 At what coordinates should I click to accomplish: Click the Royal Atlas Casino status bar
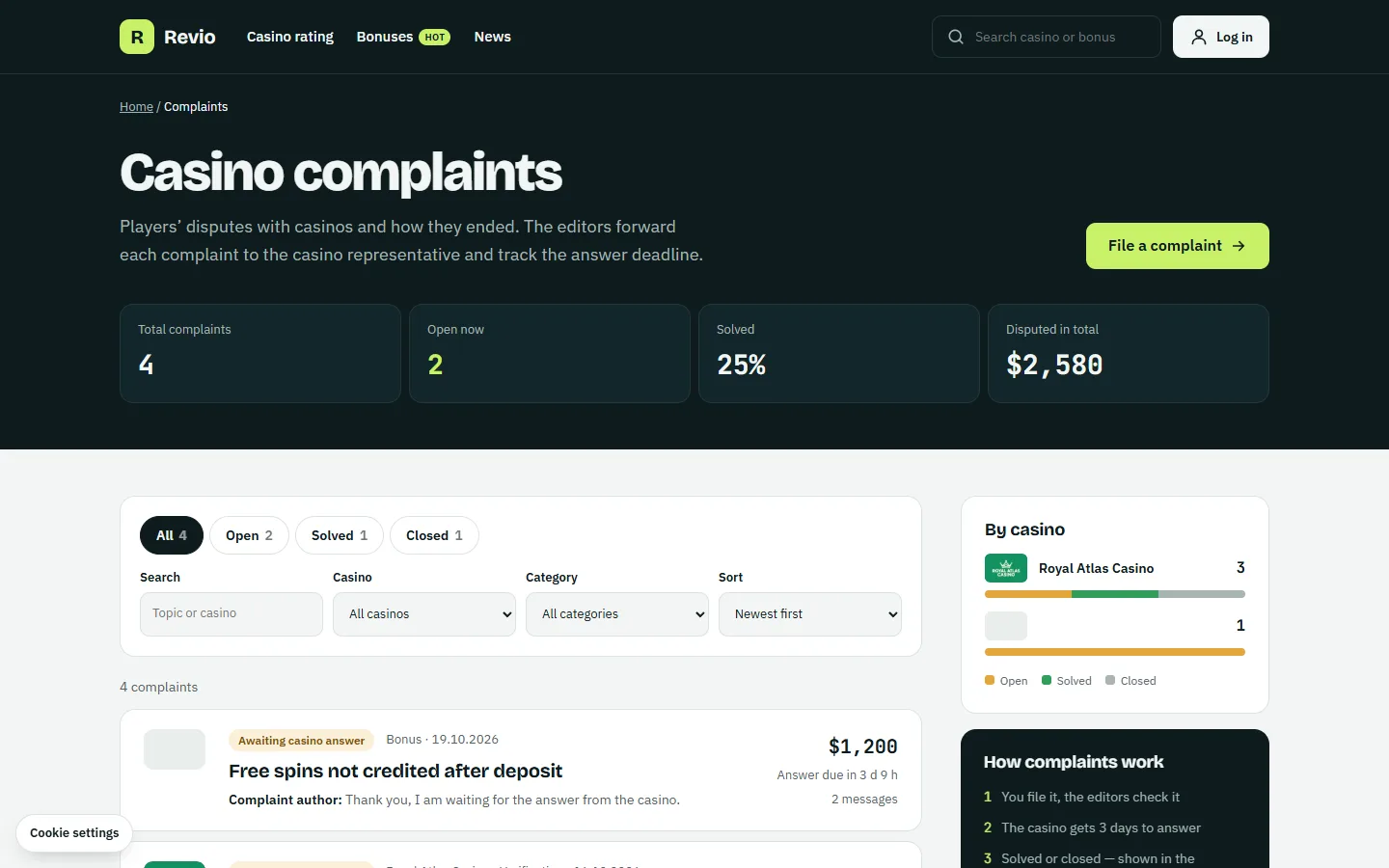[x=1115, y=594]
